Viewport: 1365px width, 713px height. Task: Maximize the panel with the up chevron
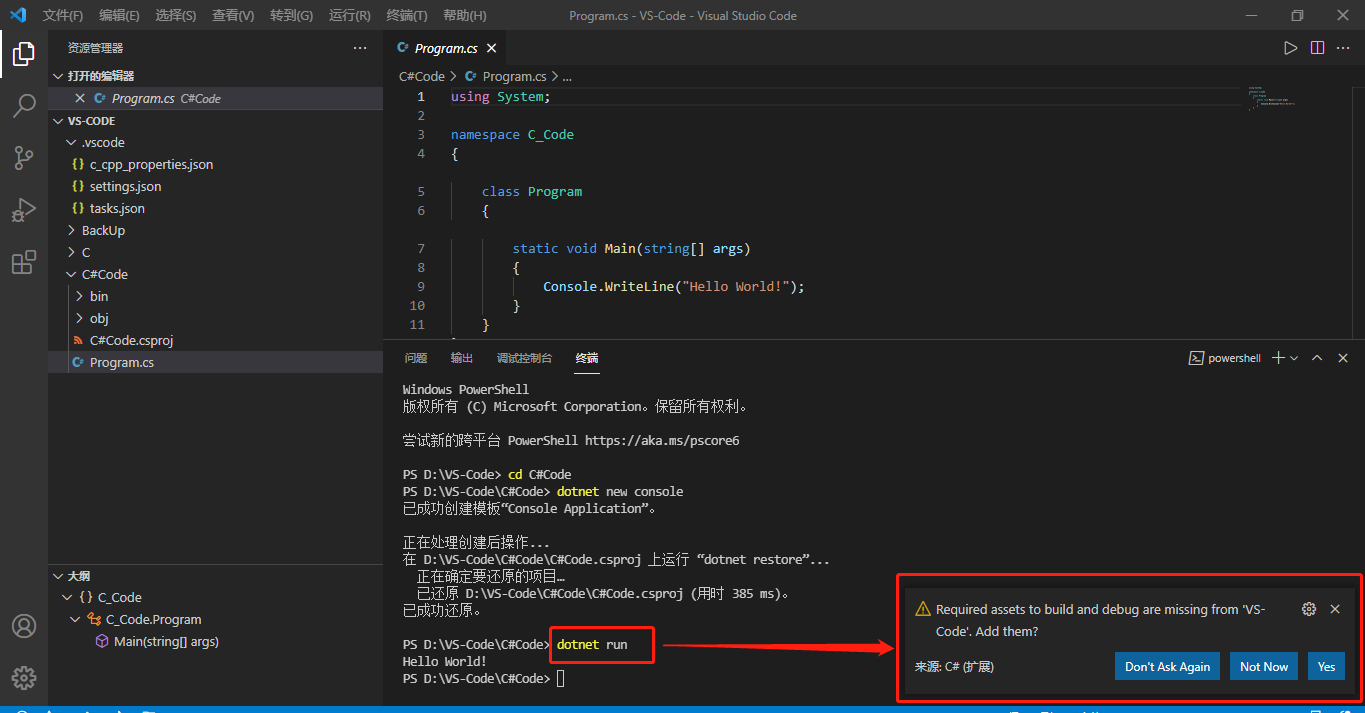[1317, 357]
